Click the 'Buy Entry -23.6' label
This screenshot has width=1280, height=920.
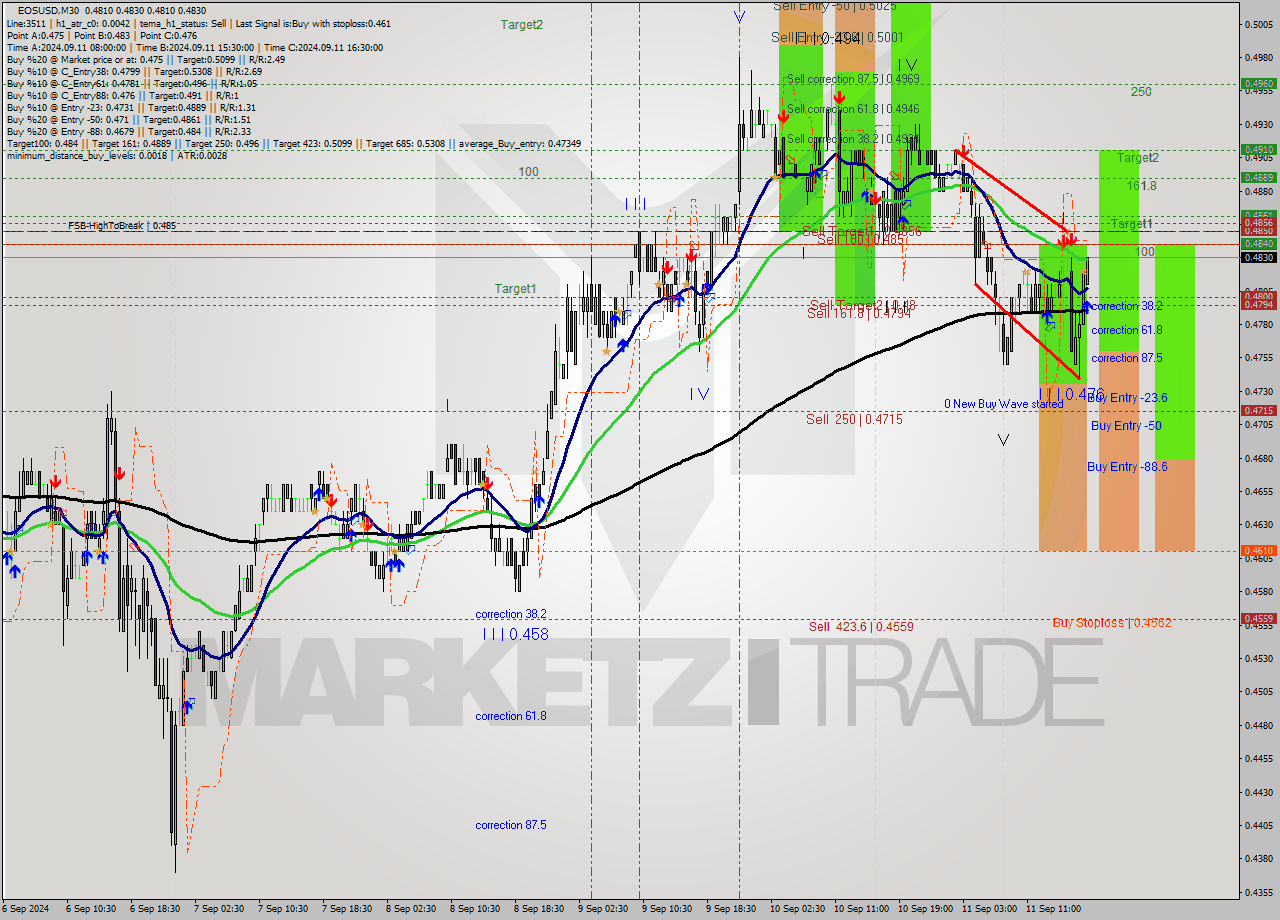click(1127, 398)
